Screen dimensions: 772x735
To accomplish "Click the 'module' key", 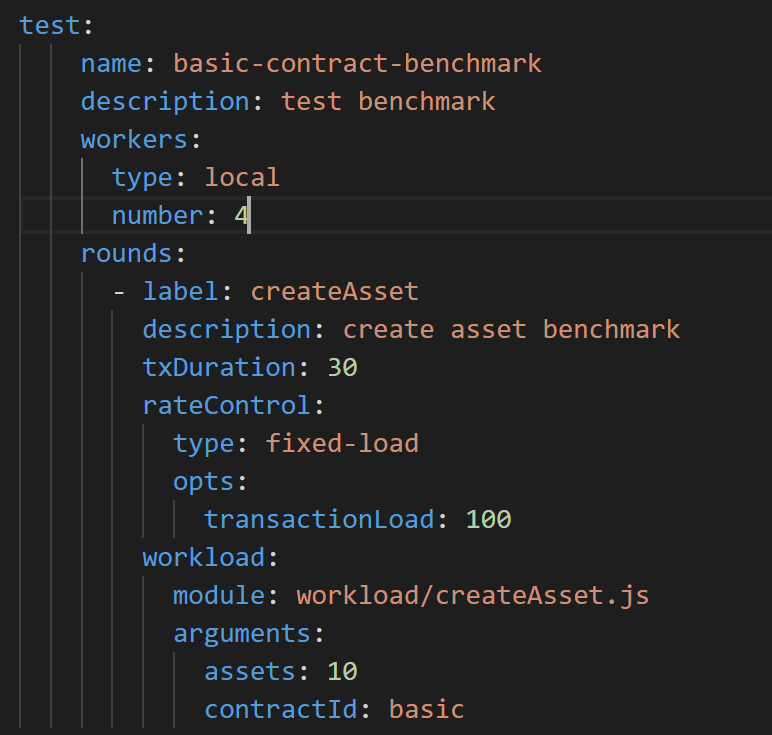I will 219,595.
